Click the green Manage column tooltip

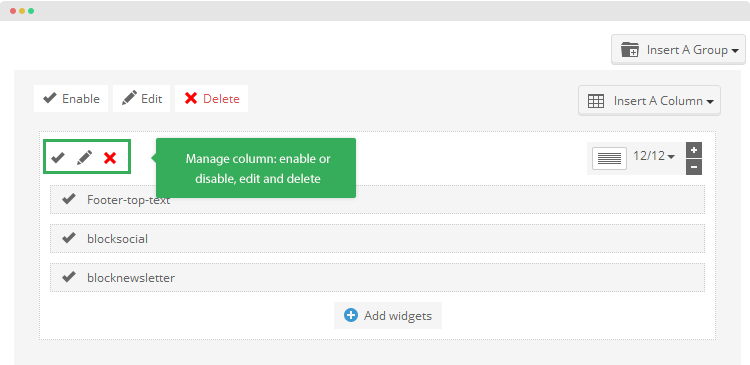pyautogui.click(x=256, y=168)
